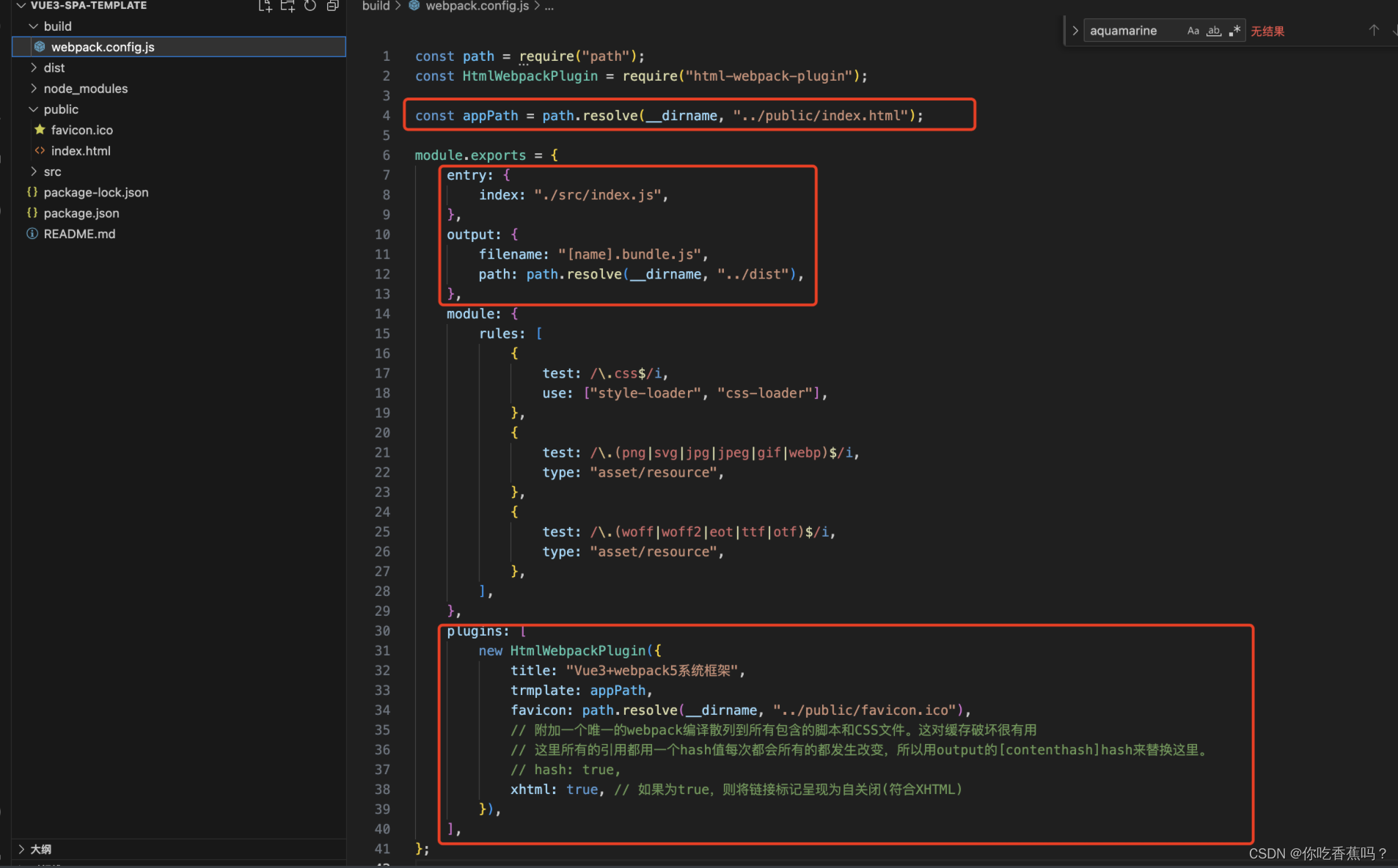Collapse all folders in explorer
The image size is (1398, 868).
point(332,6)
